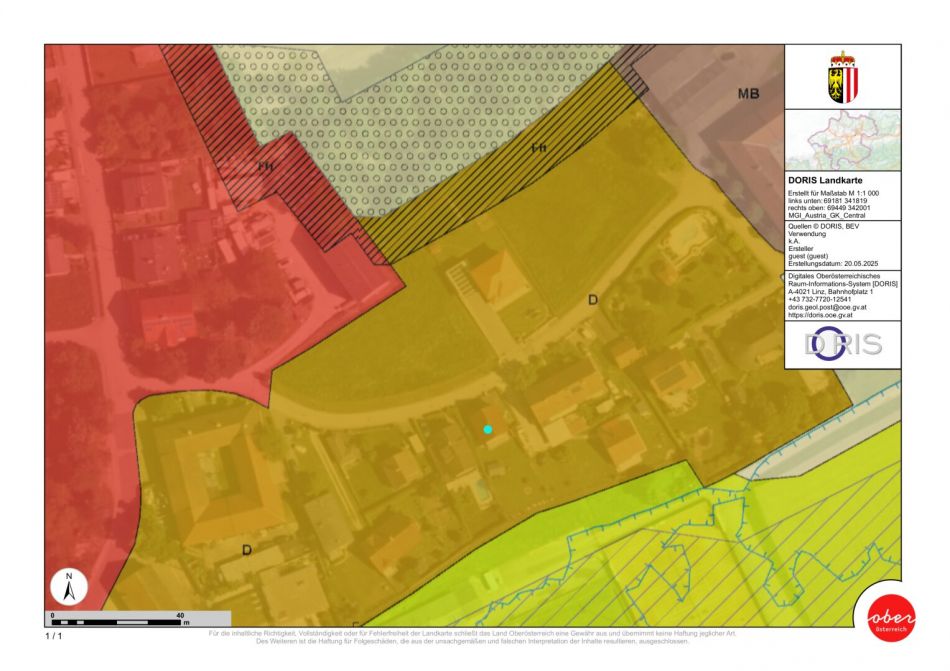Click email doris.geol.post@ooe.gv.at
Image resolution: width=950 pixels, height=671 pixels.
[827, 308]
